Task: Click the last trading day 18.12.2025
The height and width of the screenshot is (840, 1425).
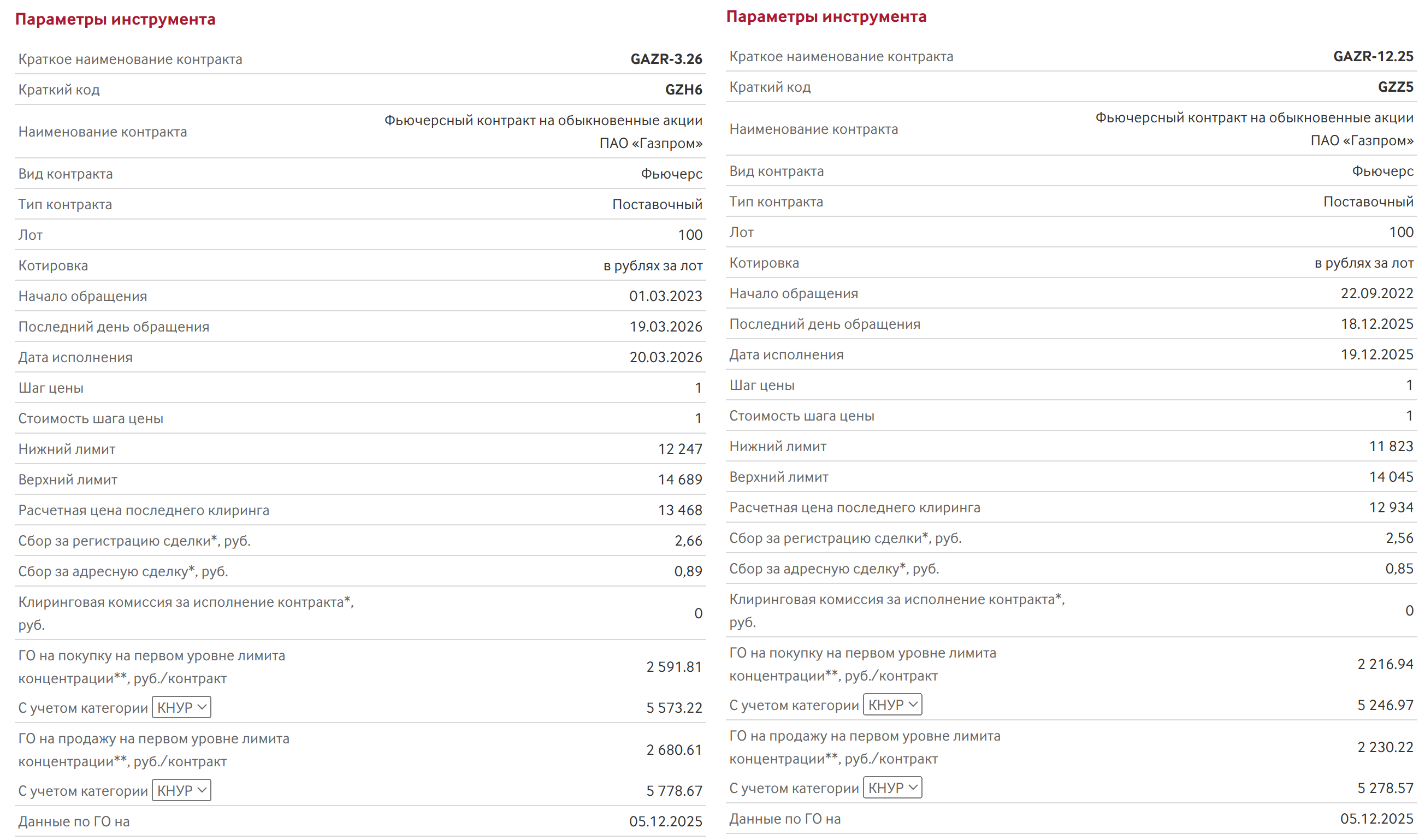Action: click(1376, 324)
